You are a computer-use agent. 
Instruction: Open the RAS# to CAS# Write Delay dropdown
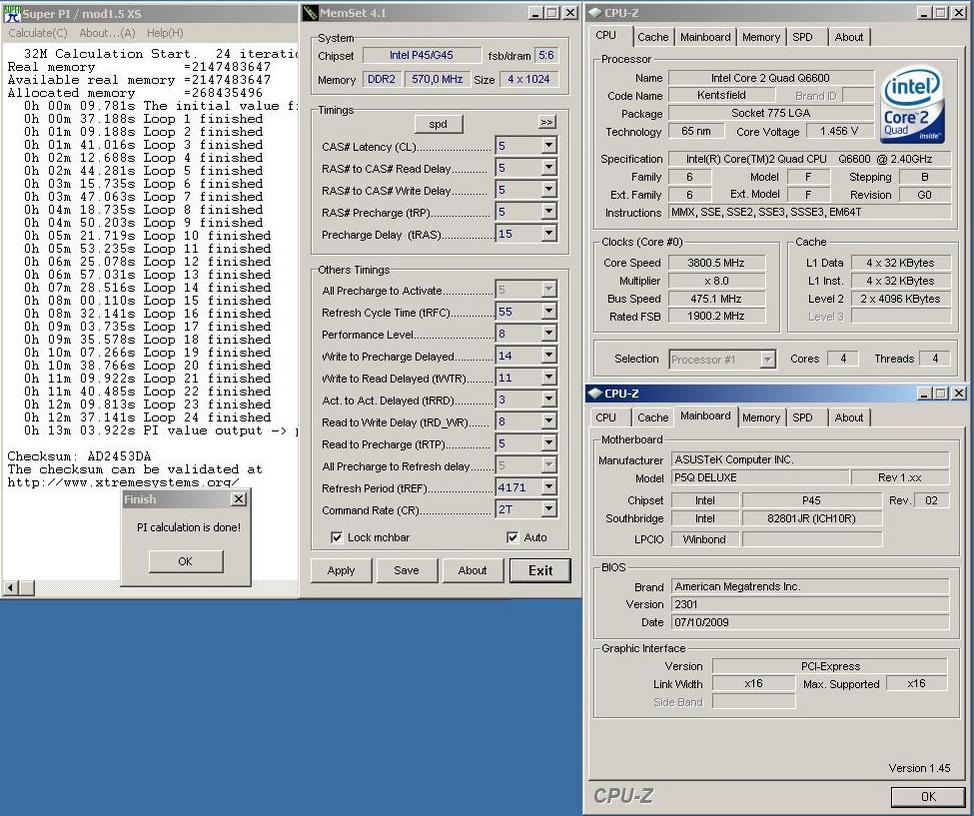point(548,190)
